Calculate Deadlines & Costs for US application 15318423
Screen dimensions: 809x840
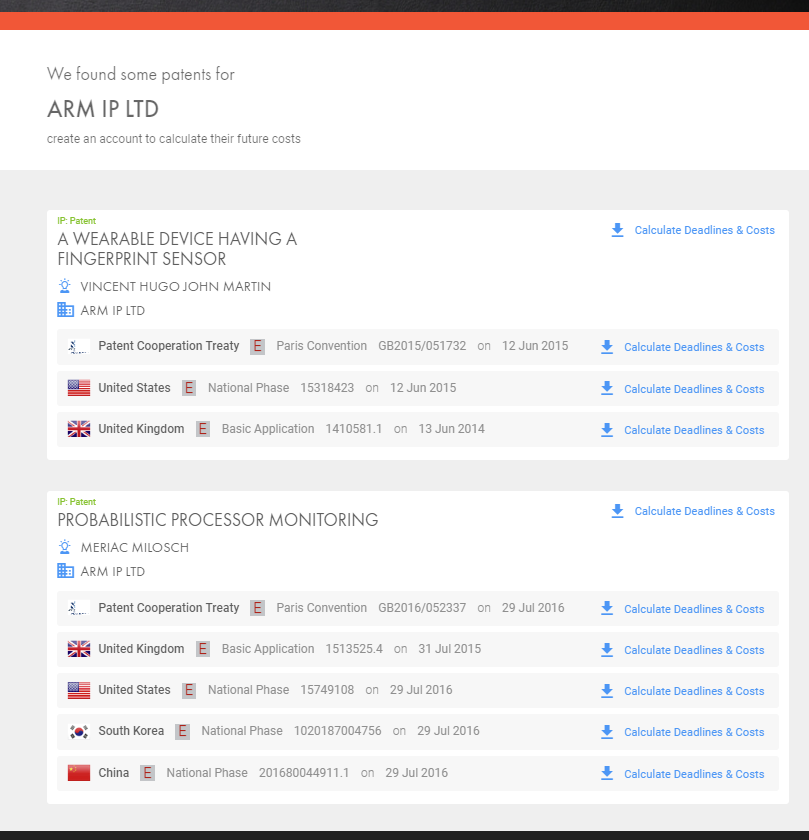694,389
